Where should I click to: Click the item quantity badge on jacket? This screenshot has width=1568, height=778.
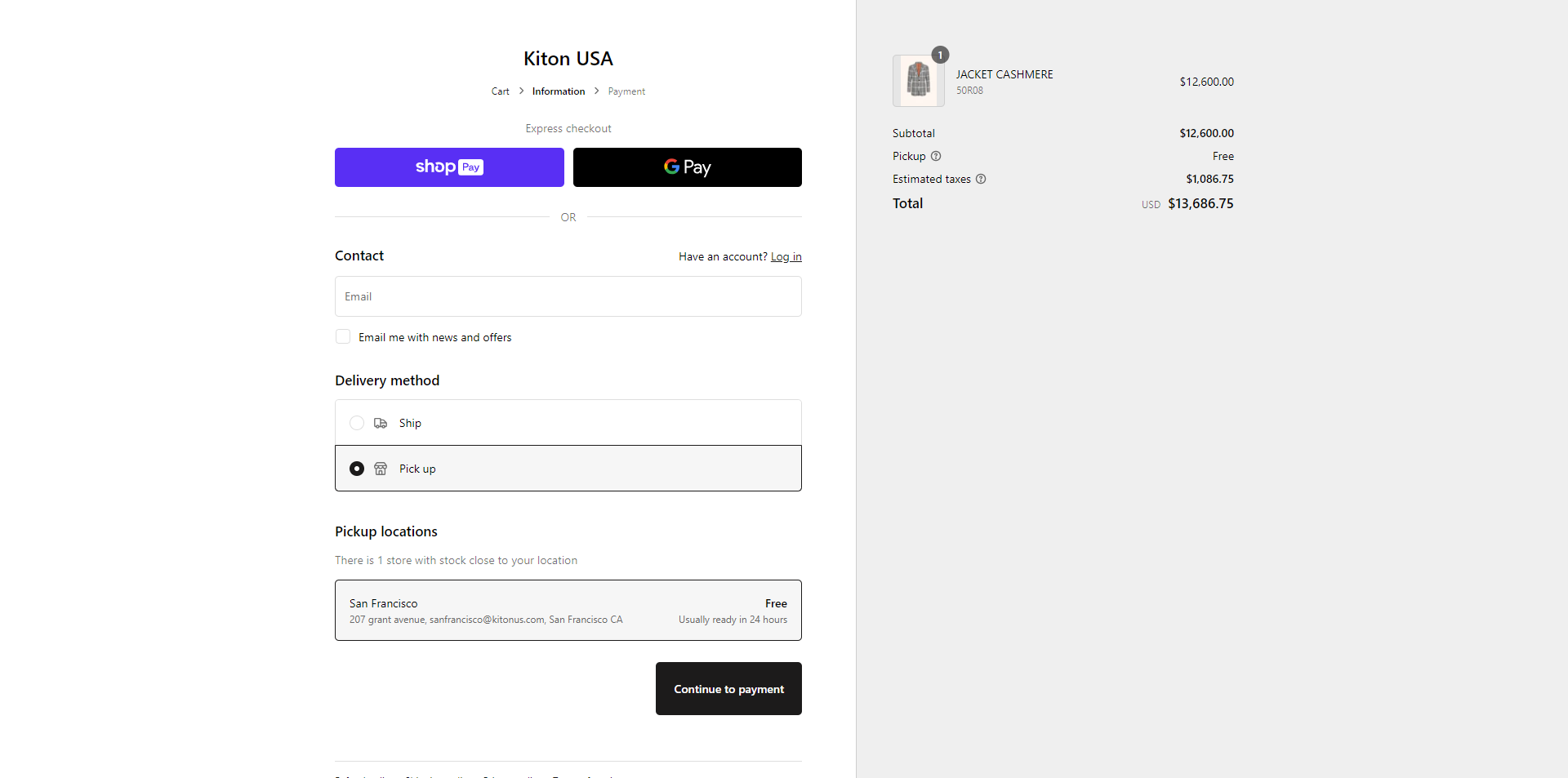(940, 55)
